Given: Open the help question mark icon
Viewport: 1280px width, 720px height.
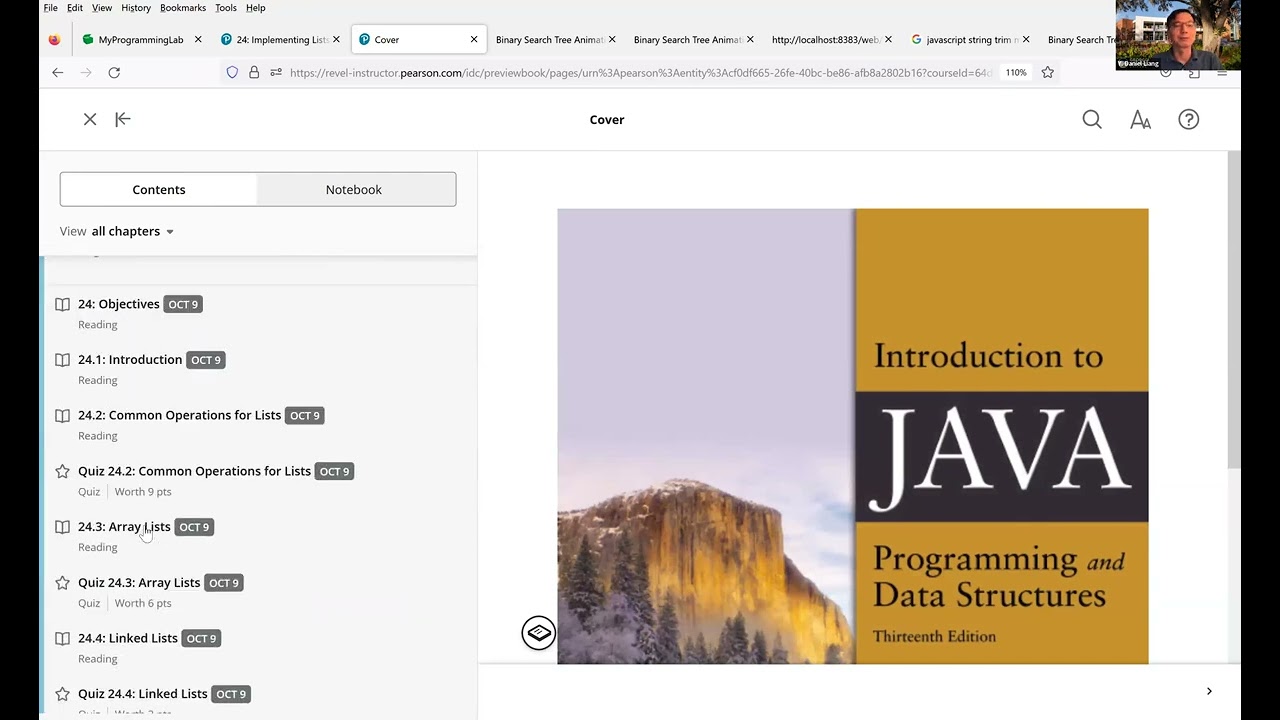Looking at the screenshot, I should [1188, 119].
